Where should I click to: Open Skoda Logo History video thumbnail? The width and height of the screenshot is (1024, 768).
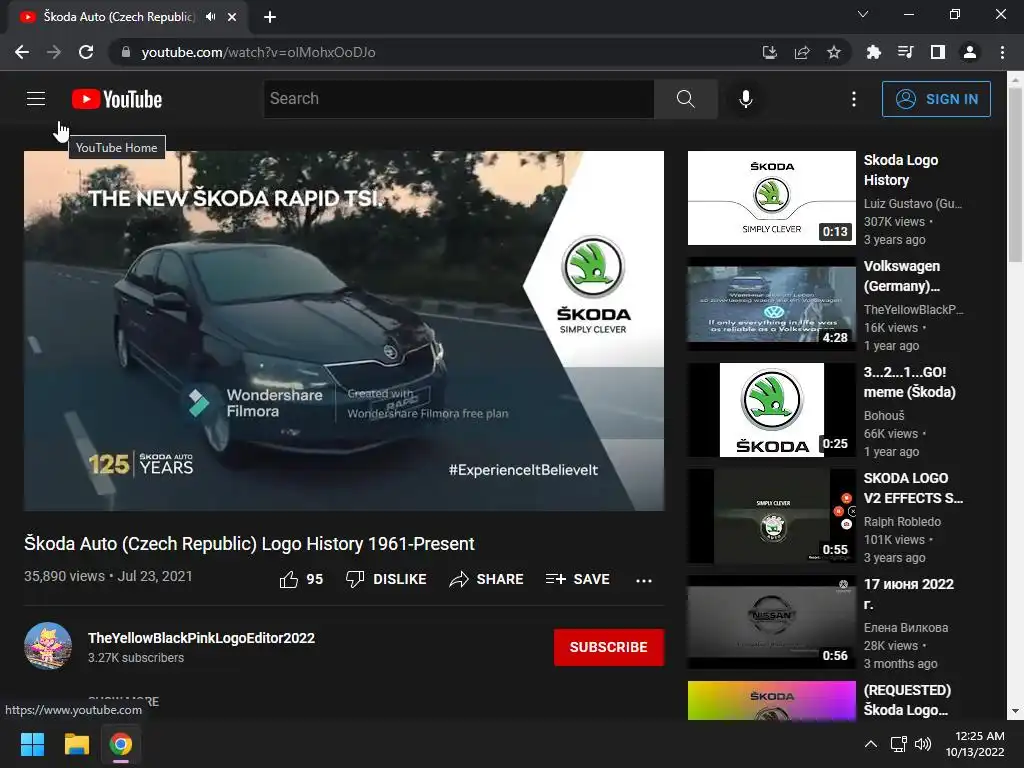(771, 199)
